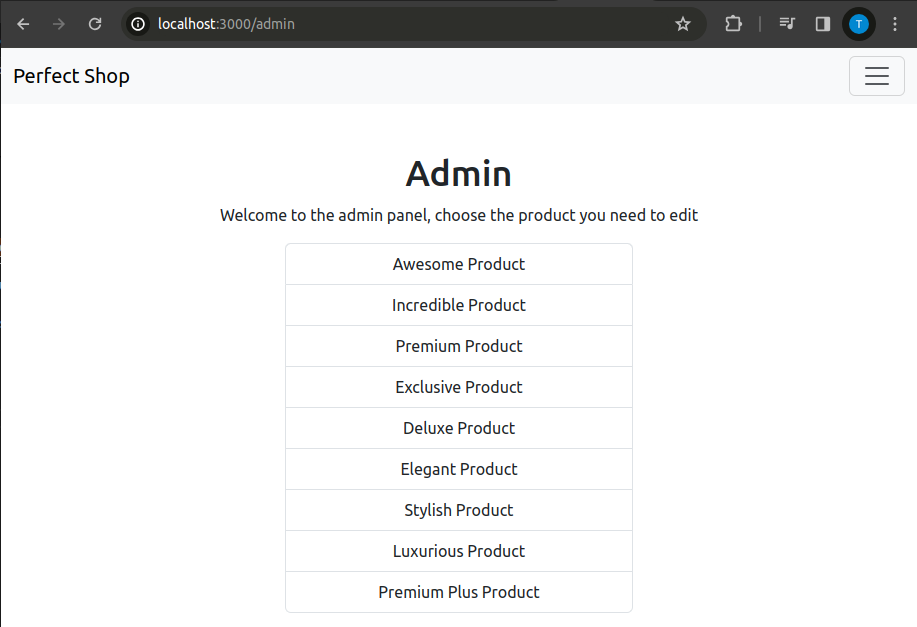Screen dimensions: 917x627
Task: Bookmark this page with the star icon
Action: coord(682,24)
